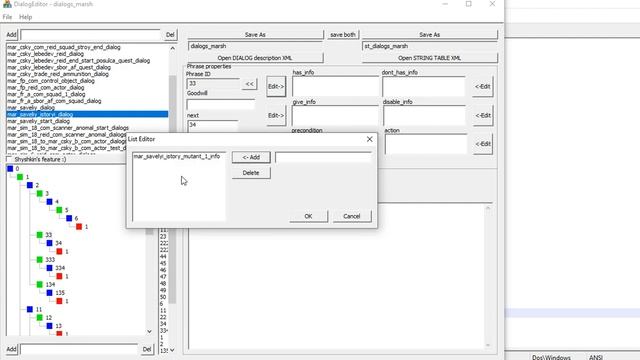Image resolution: width=640 pixels, height=360 pixels.
Task: Click the top Del button for dialogs
Action: click(x=170, y=35)
